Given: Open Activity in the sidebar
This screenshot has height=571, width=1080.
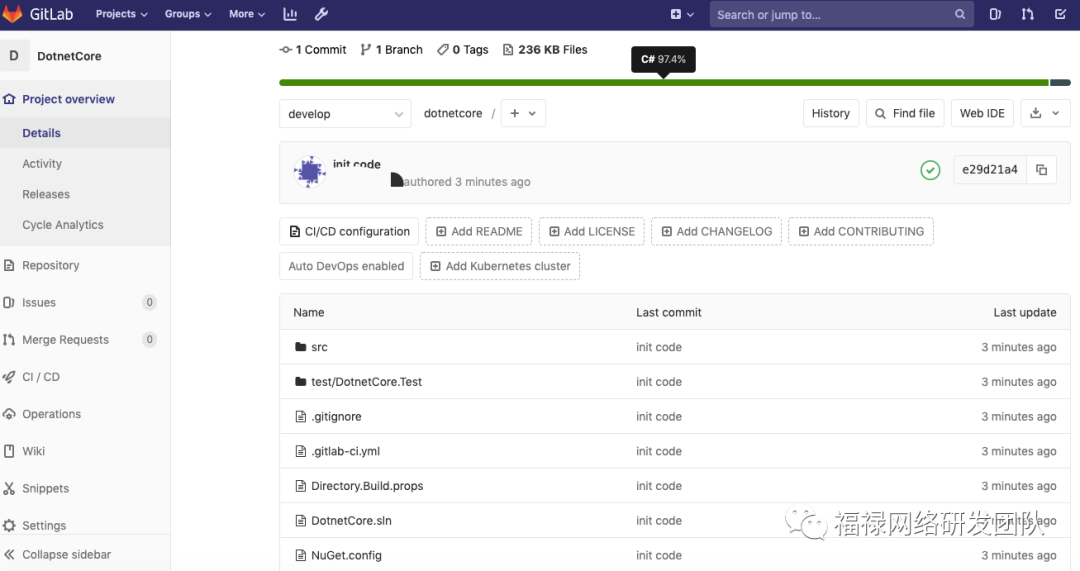Looking at the screenshot, I should pos(42,164).
